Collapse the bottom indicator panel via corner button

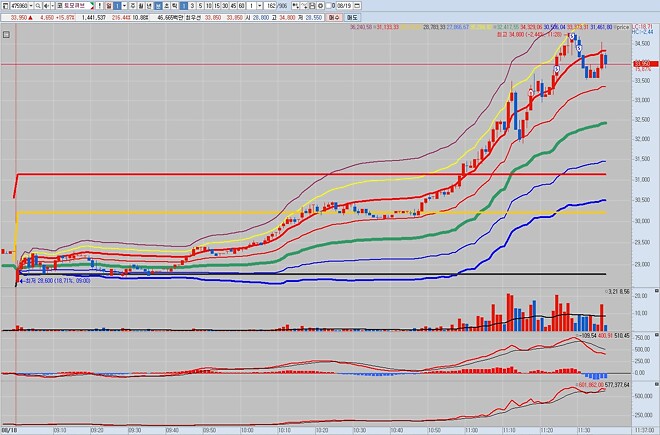click(x=657, y=384)
